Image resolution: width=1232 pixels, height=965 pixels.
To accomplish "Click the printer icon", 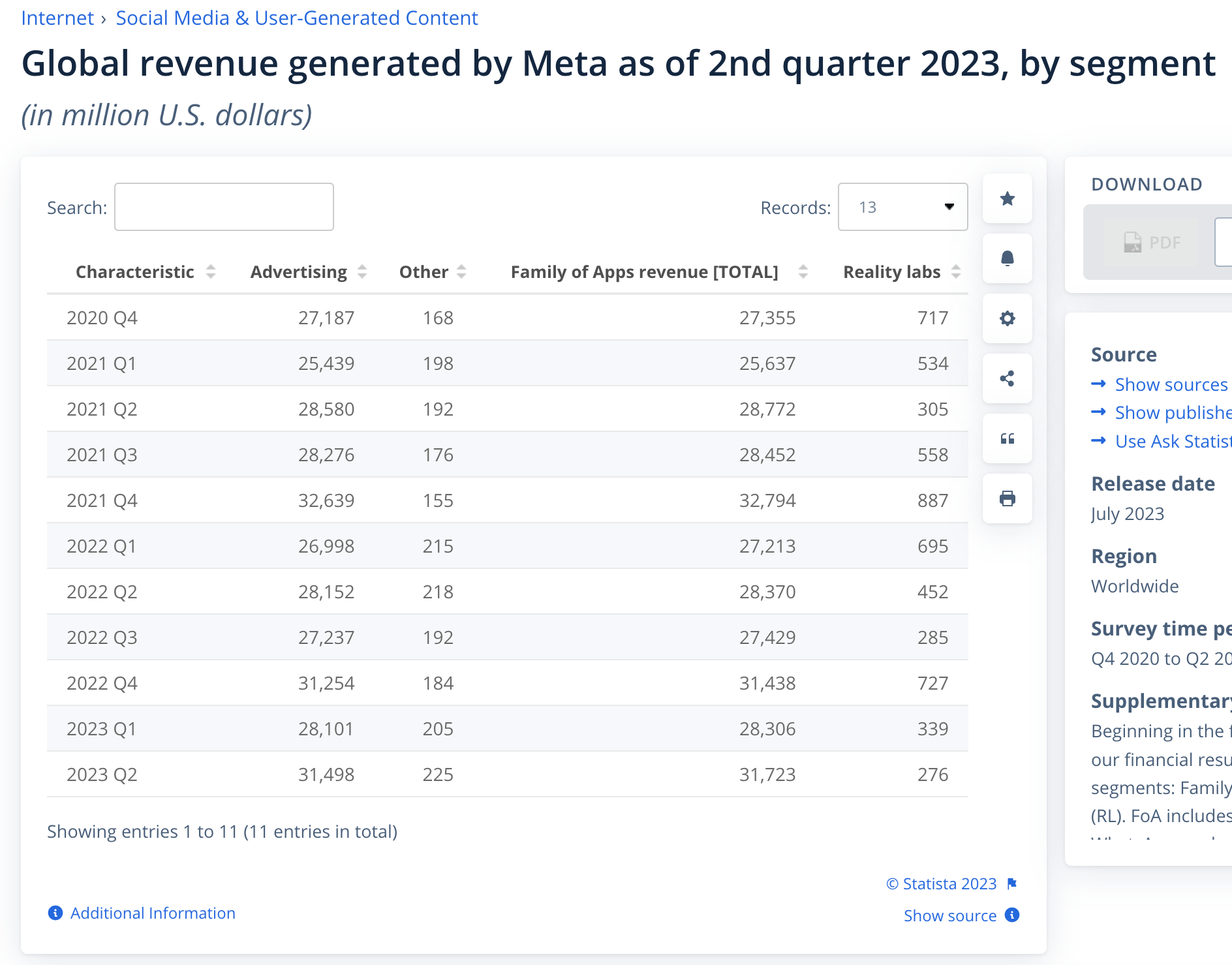I will point(1007,498).
